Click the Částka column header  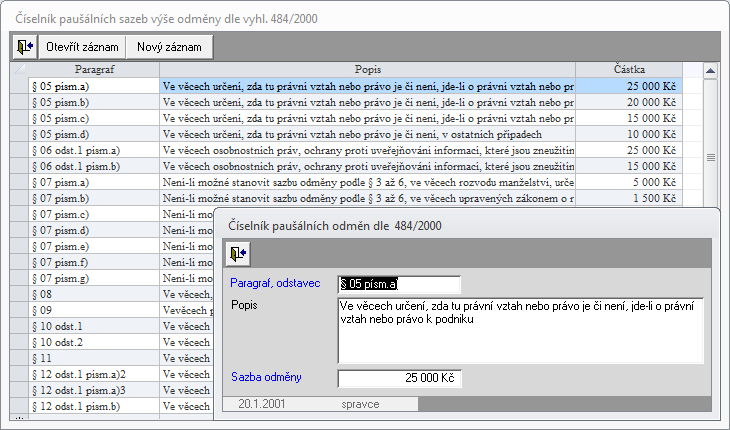(x=629, y=70)
